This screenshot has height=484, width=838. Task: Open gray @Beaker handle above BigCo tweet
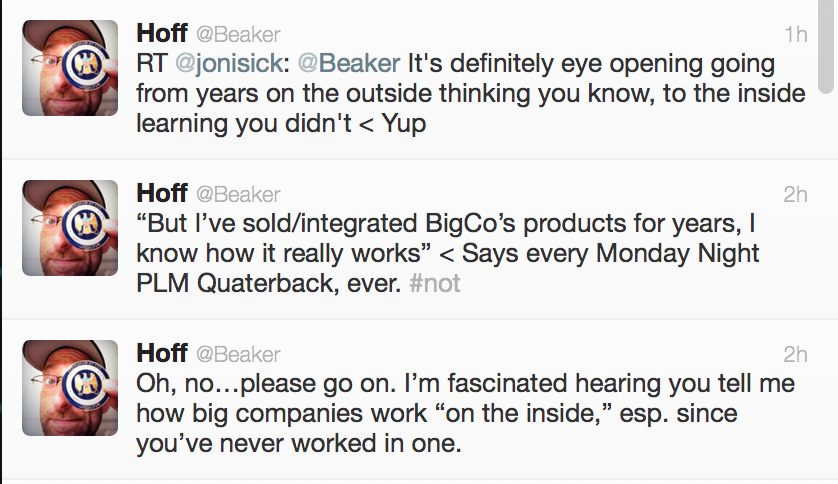238,194
